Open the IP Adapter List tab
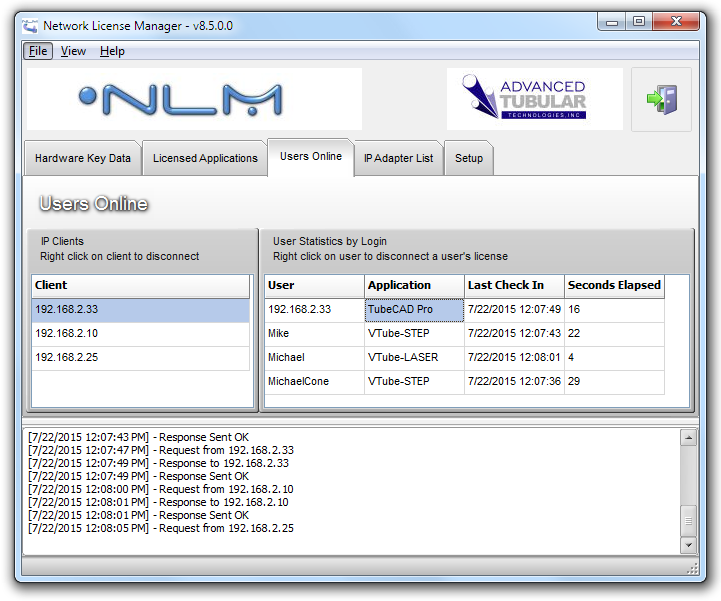Image resolution: width=721 pixels, height=601 pixels. [x=398, y=158]
